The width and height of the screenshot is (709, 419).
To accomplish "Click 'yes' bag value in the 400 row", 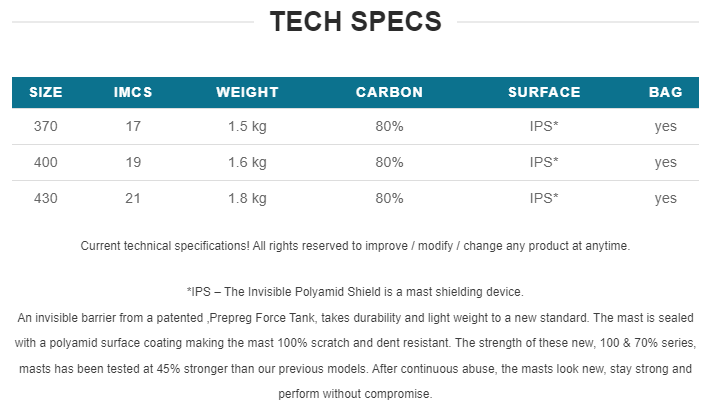I will pos(666,163).
